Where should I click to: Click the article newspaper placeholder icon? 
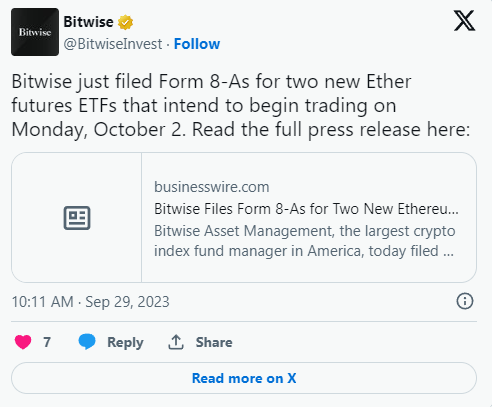coord(77,218)
